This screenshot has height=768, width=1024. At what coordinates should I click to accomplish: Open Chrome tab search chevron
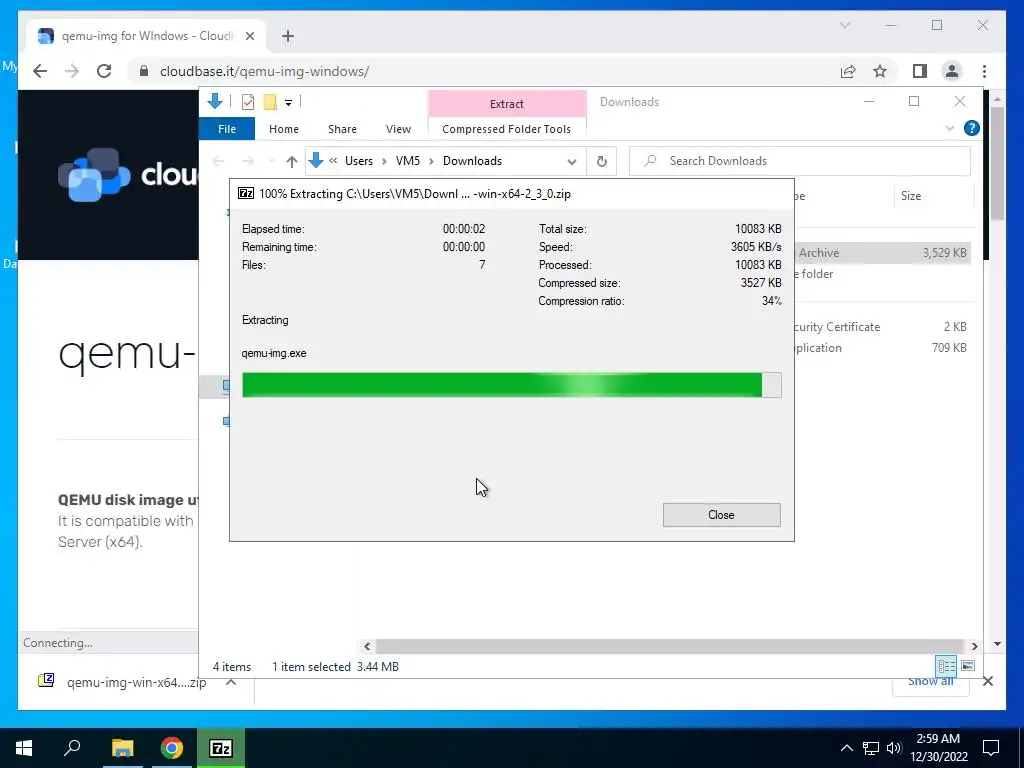(845, 25)
